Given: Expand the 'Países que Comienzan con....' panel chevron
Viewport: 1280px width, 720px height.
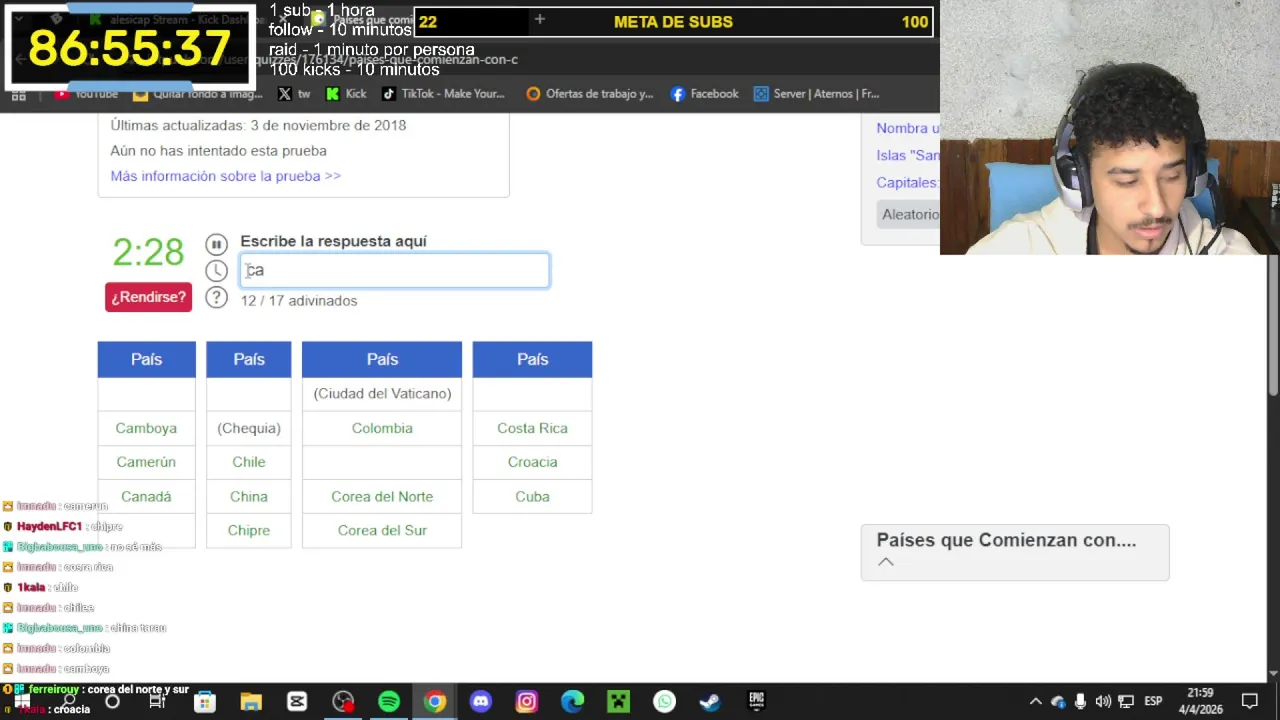Looking at the screenshot, I should (x=885, y=562).
